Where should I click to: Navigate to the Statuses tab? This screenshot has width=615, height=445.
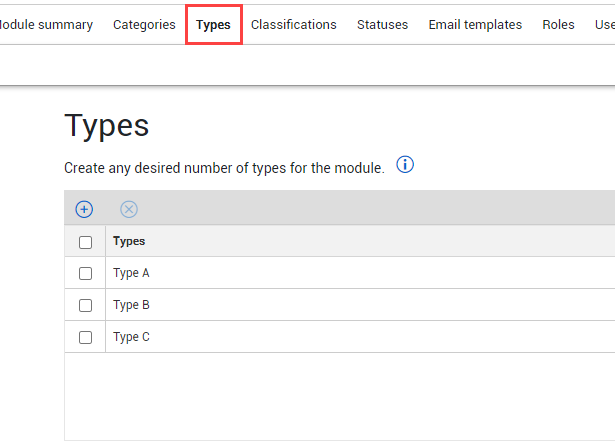[x=382, y=25]
